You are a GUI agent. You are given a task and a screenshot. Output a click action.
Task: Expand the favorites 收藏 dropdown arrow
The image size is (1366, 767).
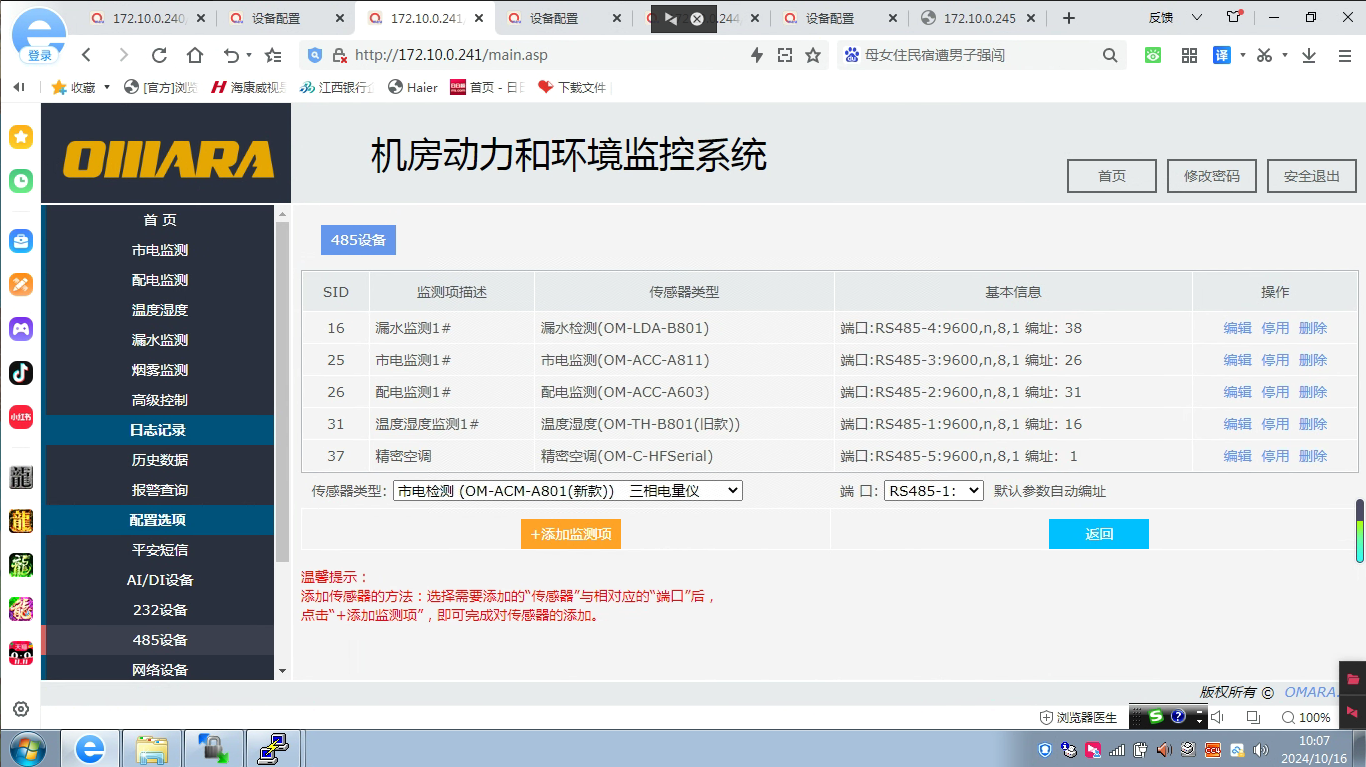click(x=107, y=88)
